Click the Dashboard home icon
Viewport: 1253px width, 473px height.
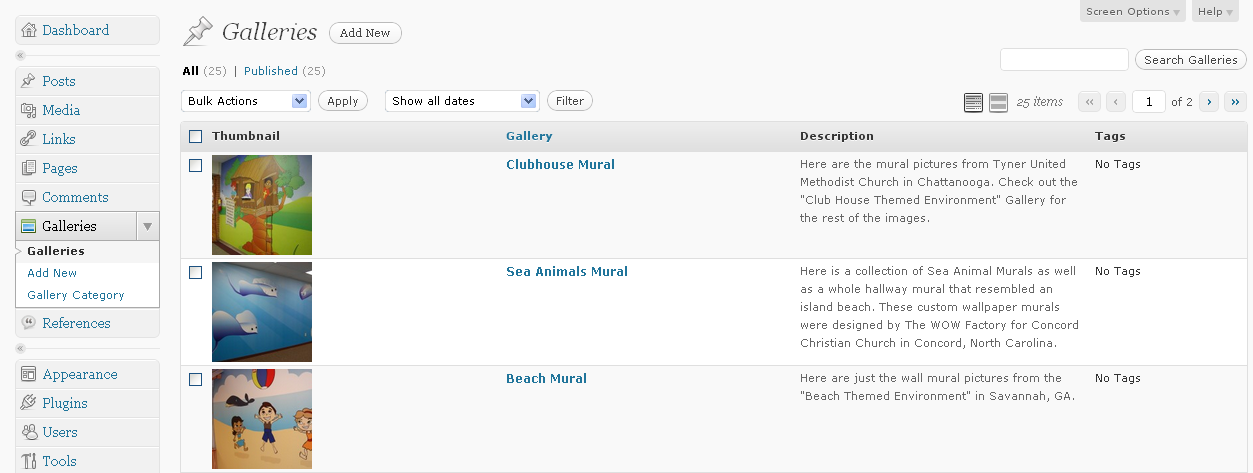[29, 30]
